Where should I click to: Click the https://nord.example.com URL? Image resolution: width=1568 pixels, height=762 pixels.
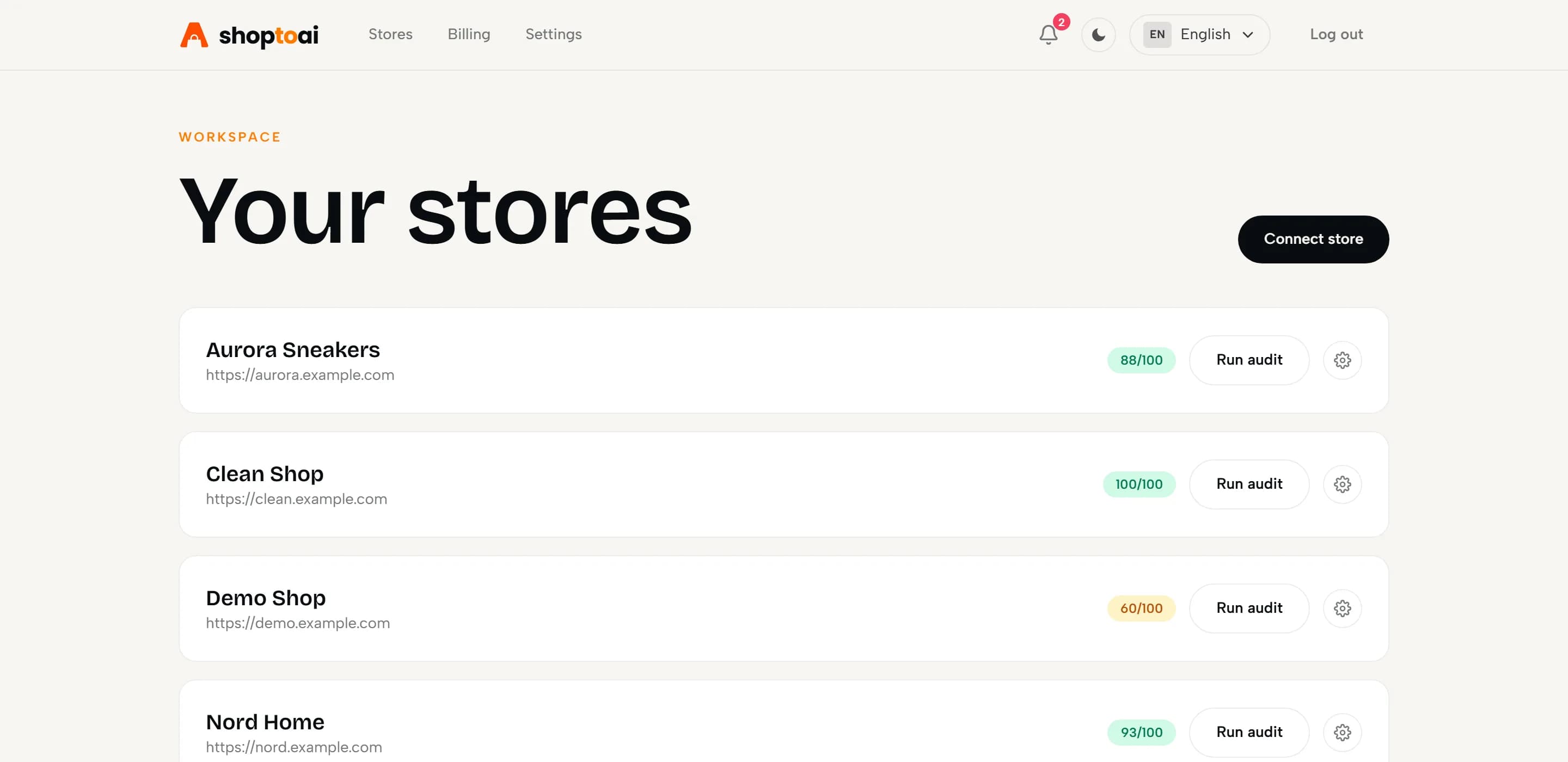pyautogui.click(x=294, y=747)
